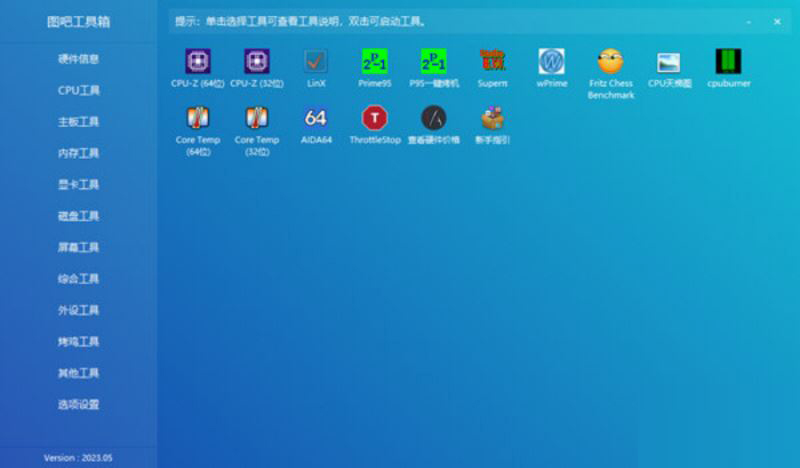Select the ThrottleStop tool icon
Screen dimensions: 800x468
pyautogui.click(x=374, y=118)
